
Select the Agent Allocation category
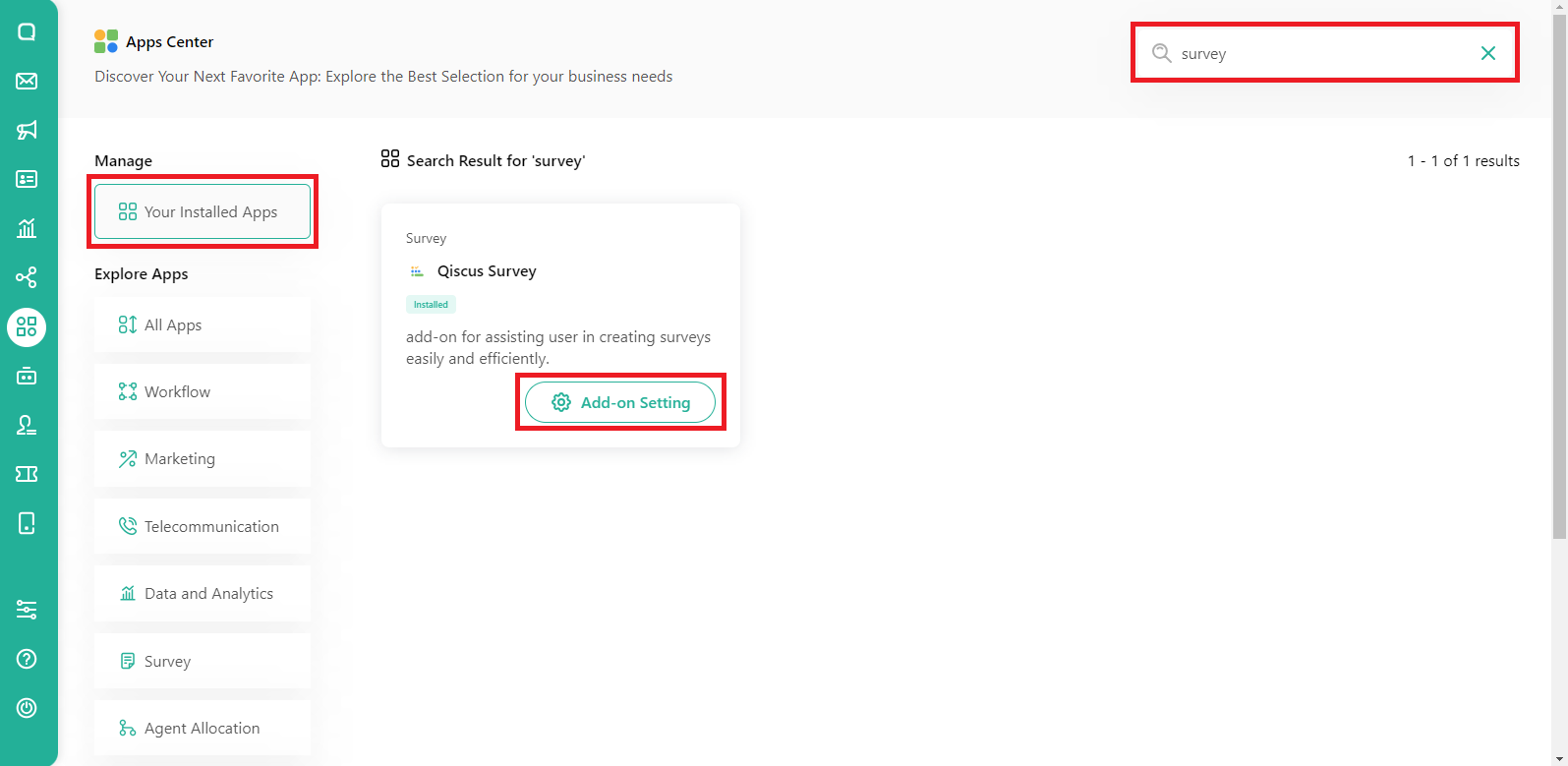tap(203, 728)
